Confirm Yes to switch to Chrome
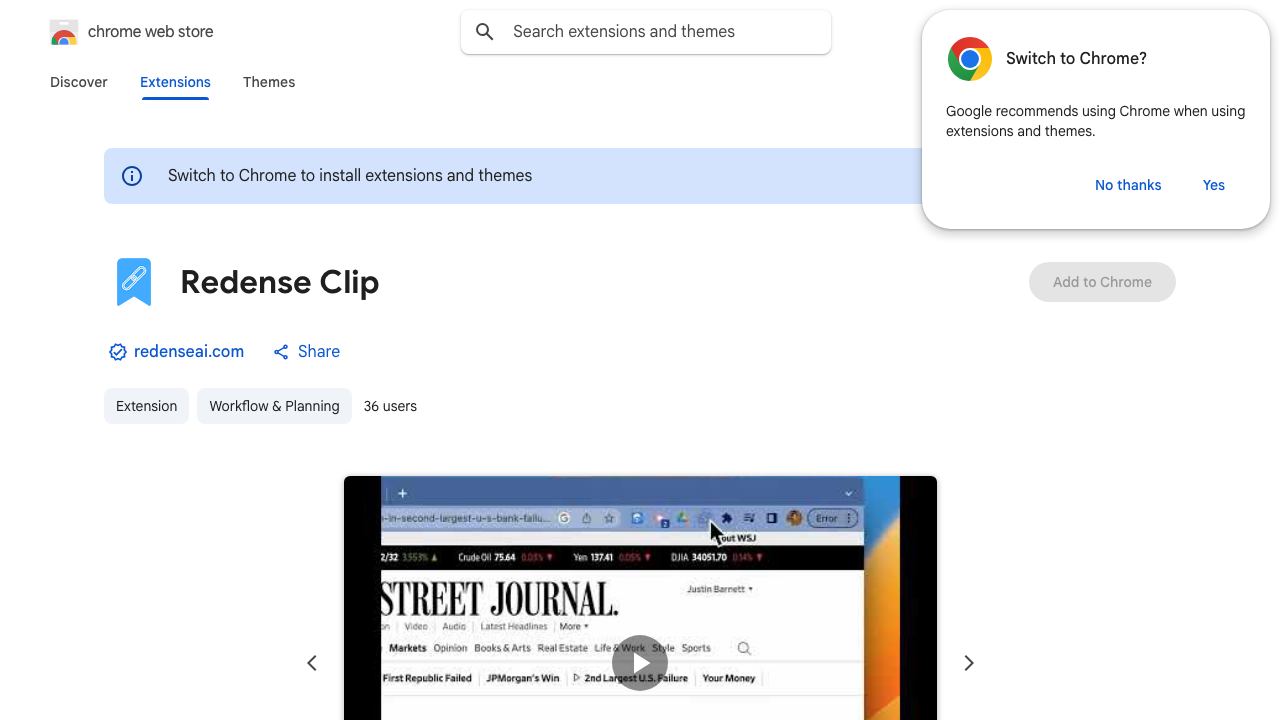The height and width of the screenshot is (720, 1280). coord(1214,185)
